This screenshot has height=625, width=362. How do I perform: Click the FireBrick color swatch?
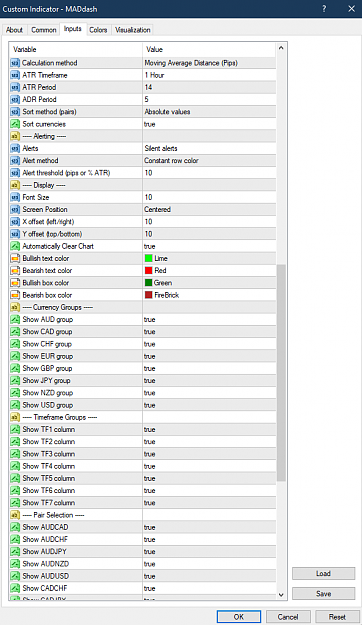point(149,295)
